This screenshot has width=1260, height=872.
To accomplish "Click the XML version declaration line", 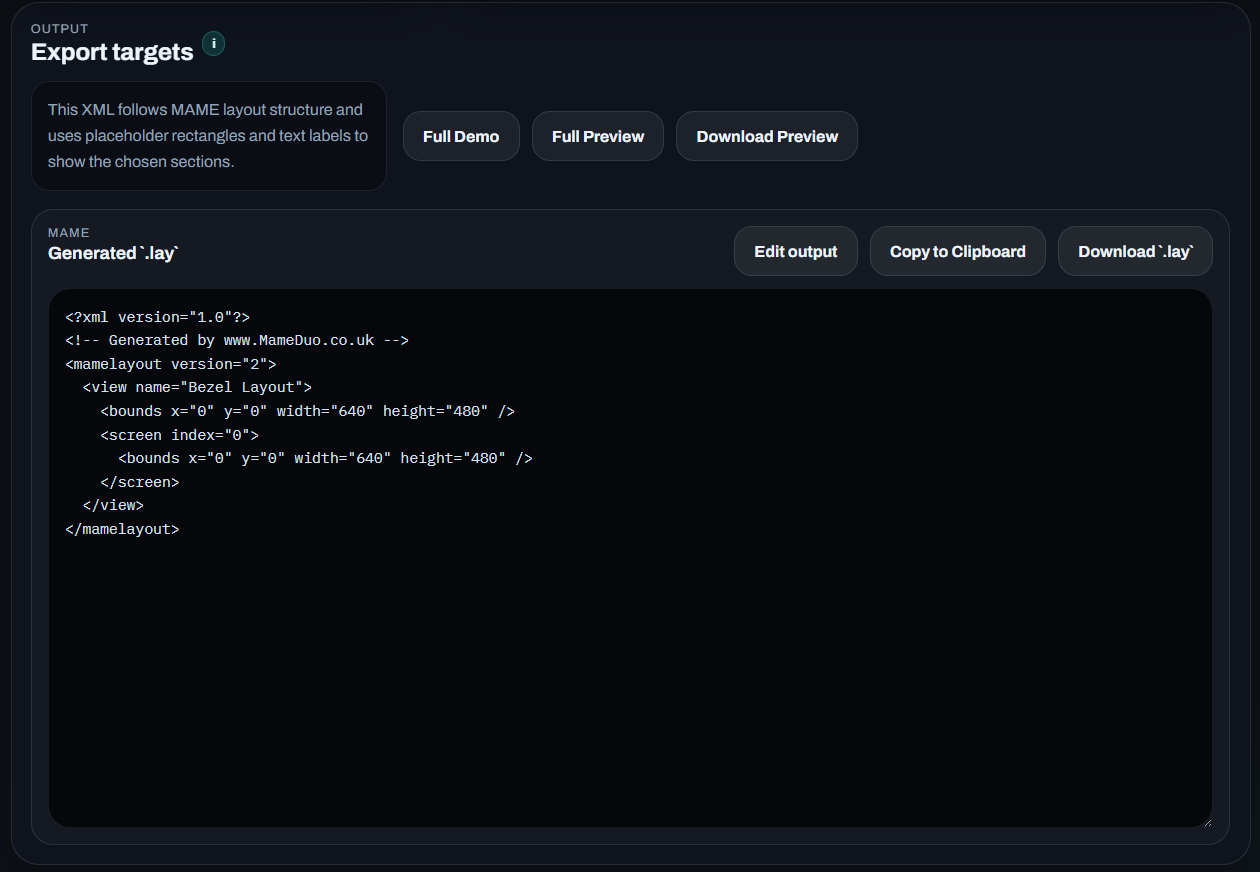I will pos(158,317).
